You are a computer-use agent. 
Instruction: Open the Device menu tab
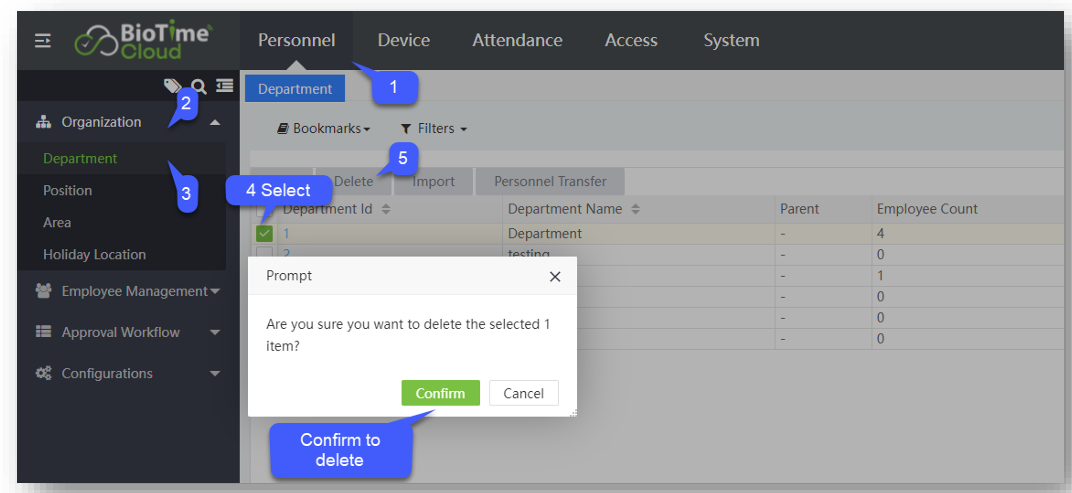403,41
